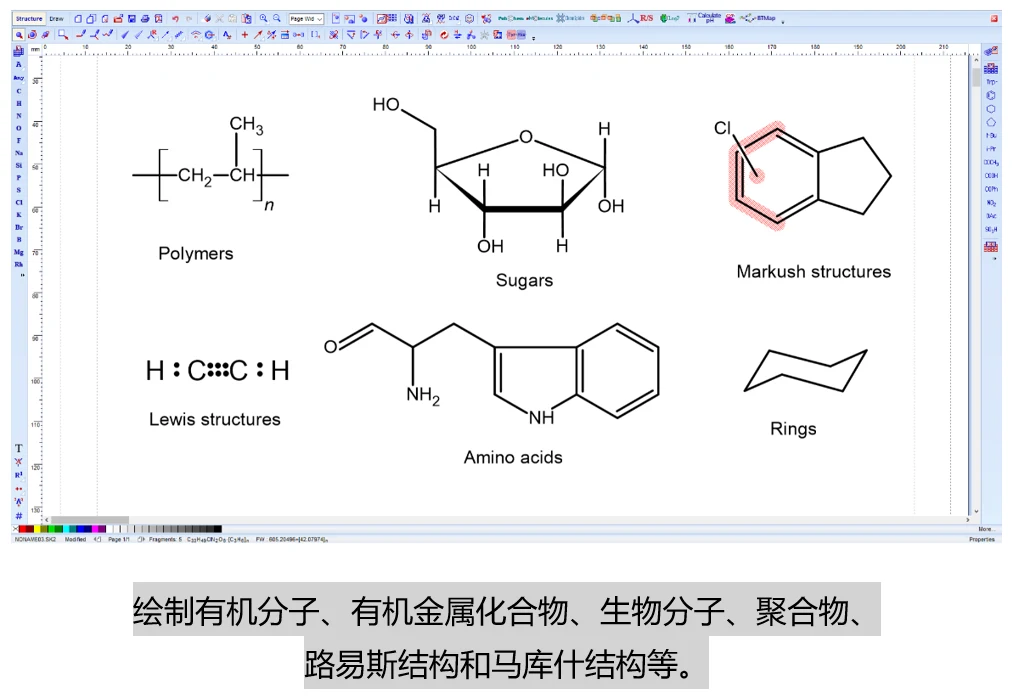Select the Br atom button

point(19,227)
